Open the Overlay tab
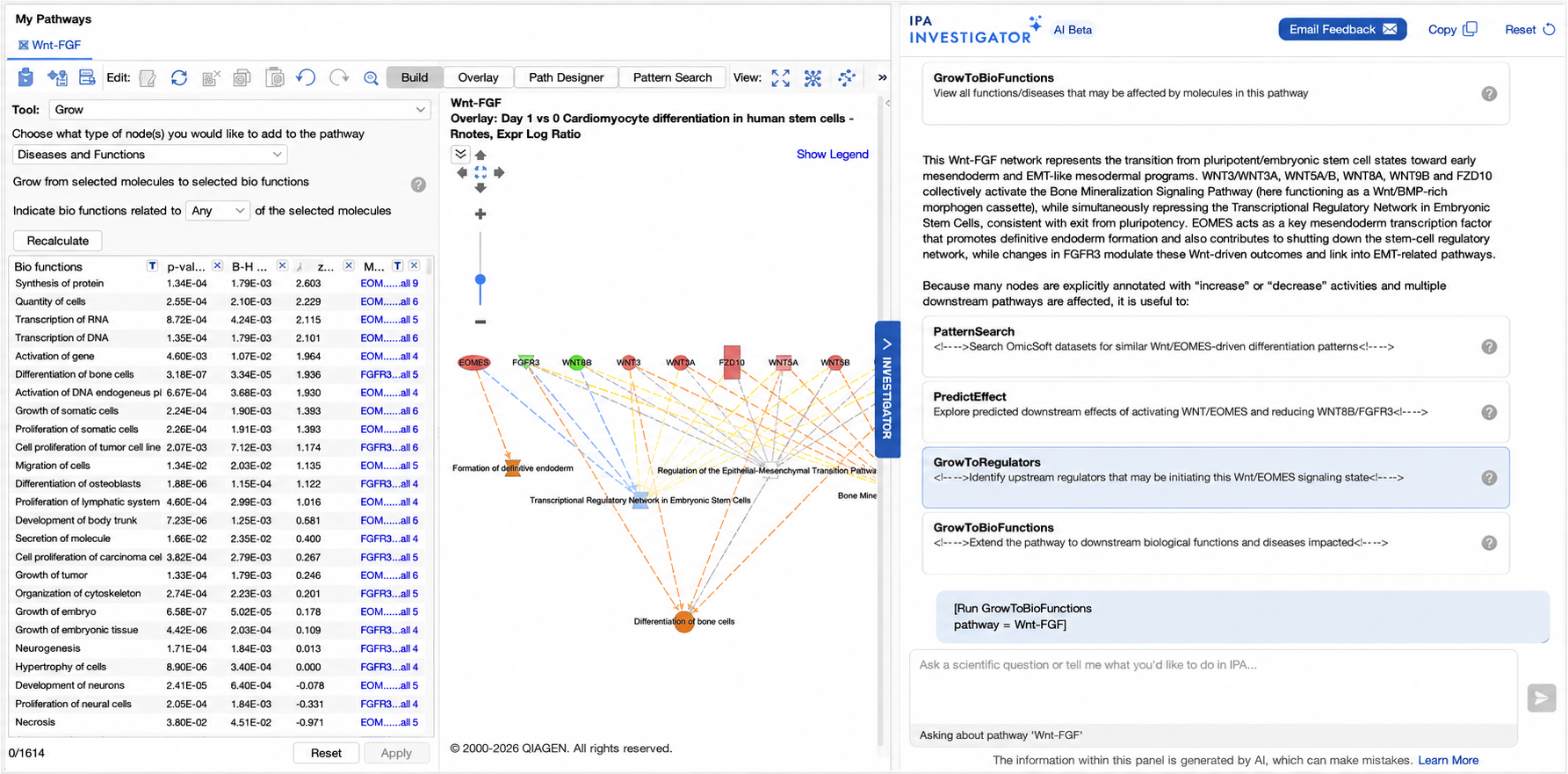This screenshot has width=1568, height=774. 478,77
